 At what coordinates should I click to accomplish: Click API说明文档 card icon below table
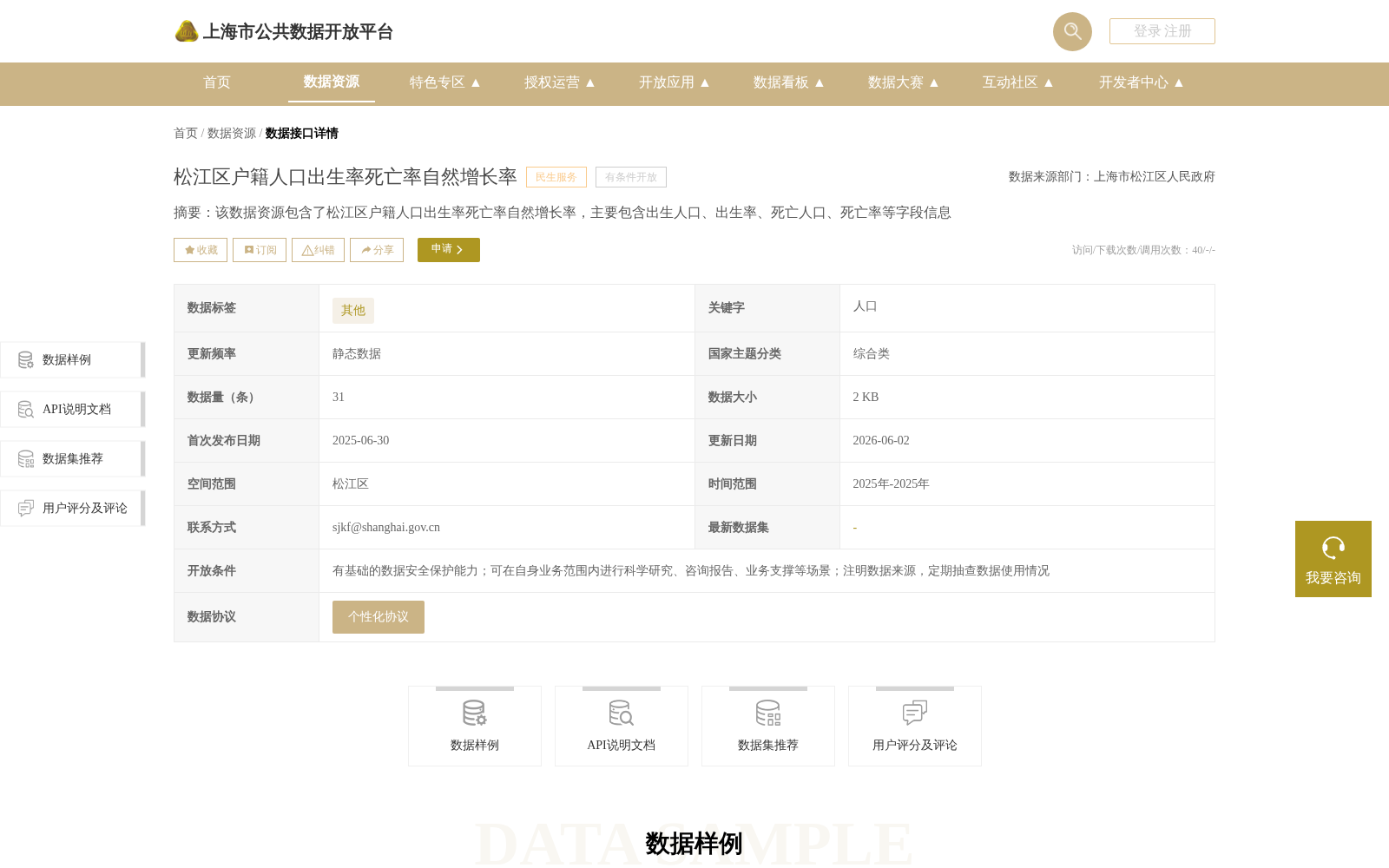(622, 713)
